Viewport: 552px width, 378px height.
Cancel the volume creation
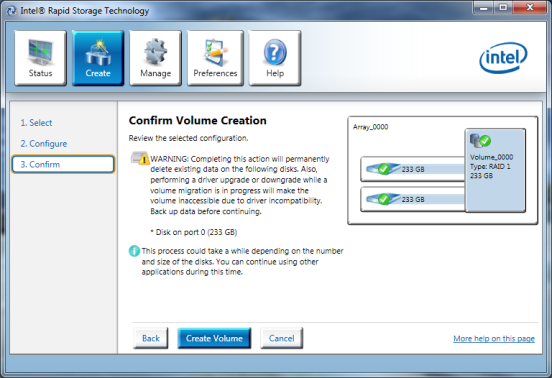[x=281, y=338]
